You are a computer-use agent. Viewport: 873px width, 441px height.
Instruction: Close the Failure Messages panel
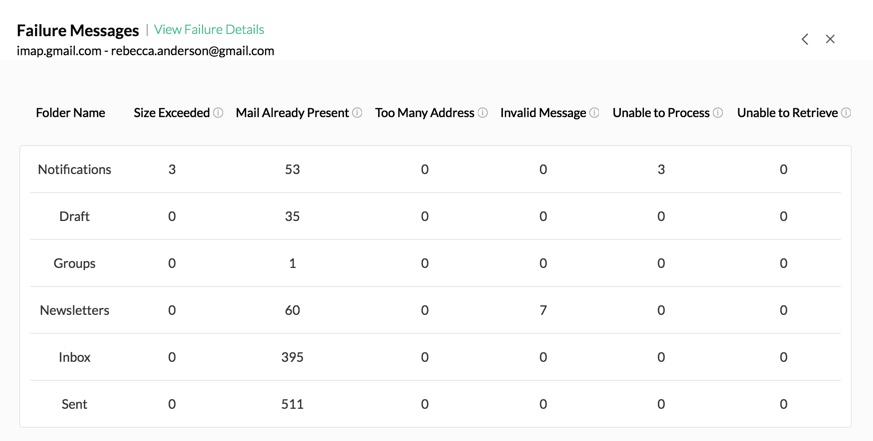click(x=830, y=39)
